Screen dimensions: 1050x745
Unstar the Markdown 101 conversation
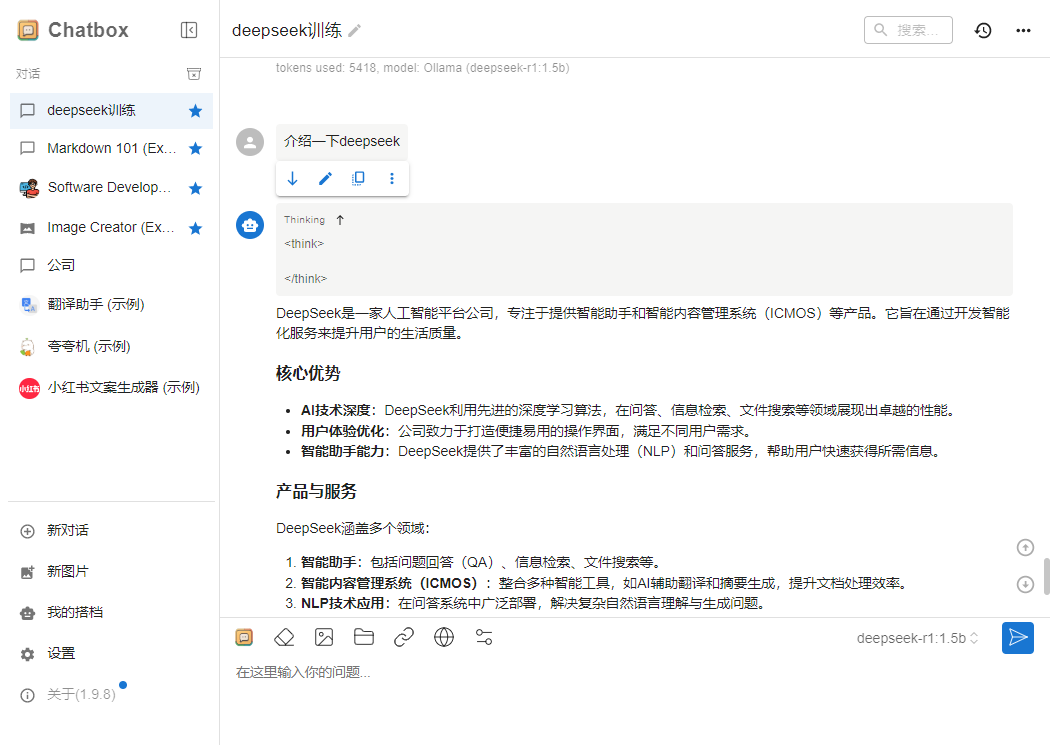[x=196, y=148]
